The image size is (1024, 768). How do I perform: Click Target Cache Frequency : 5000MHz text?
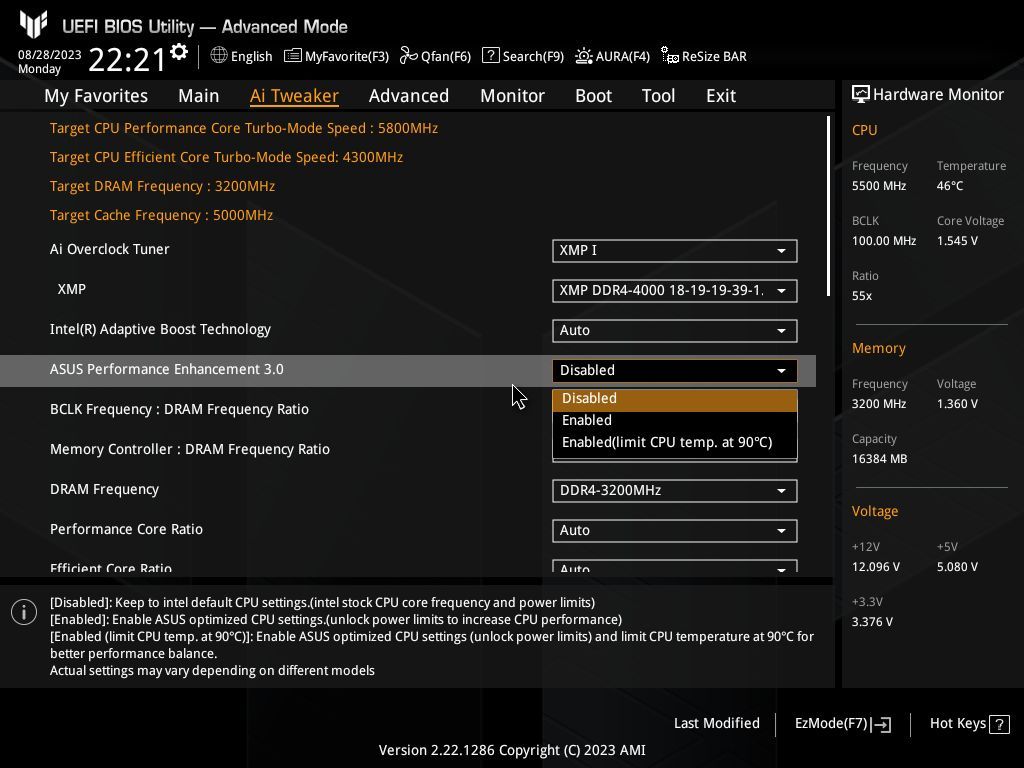161,216
